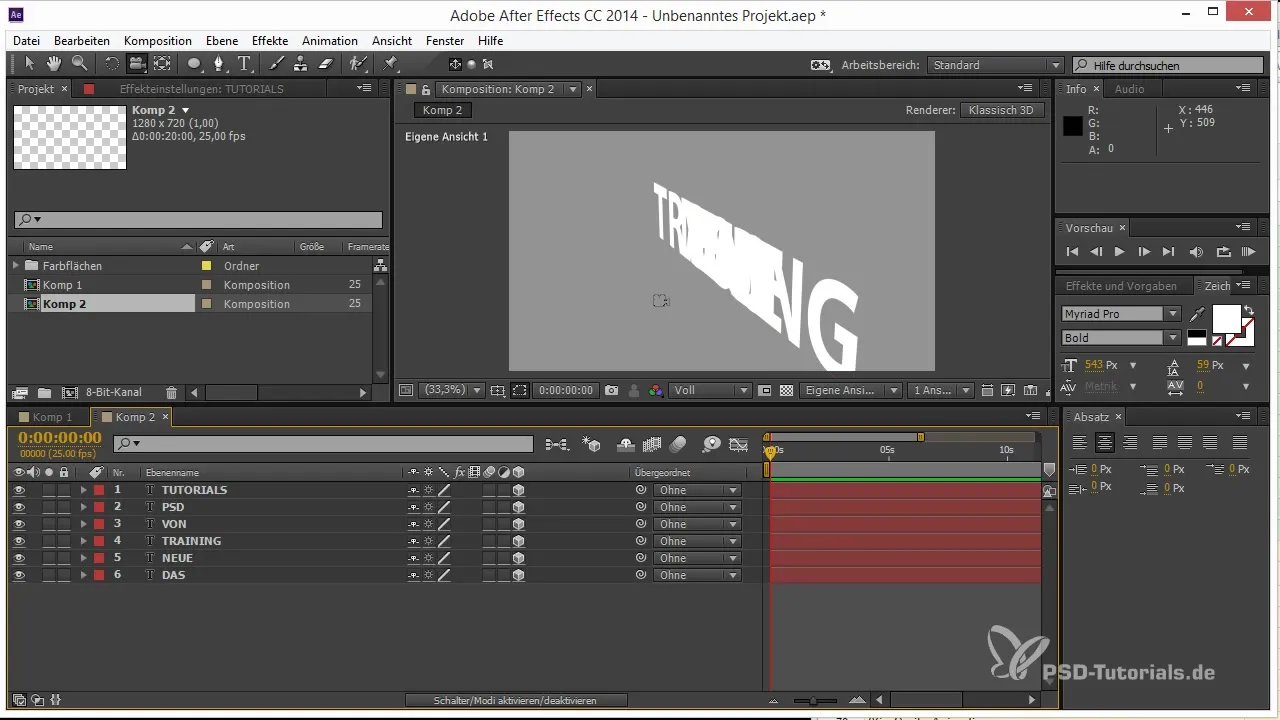Select the Selection arrow tool
The width and height of the screenshot is (1280, 720).
30,64
